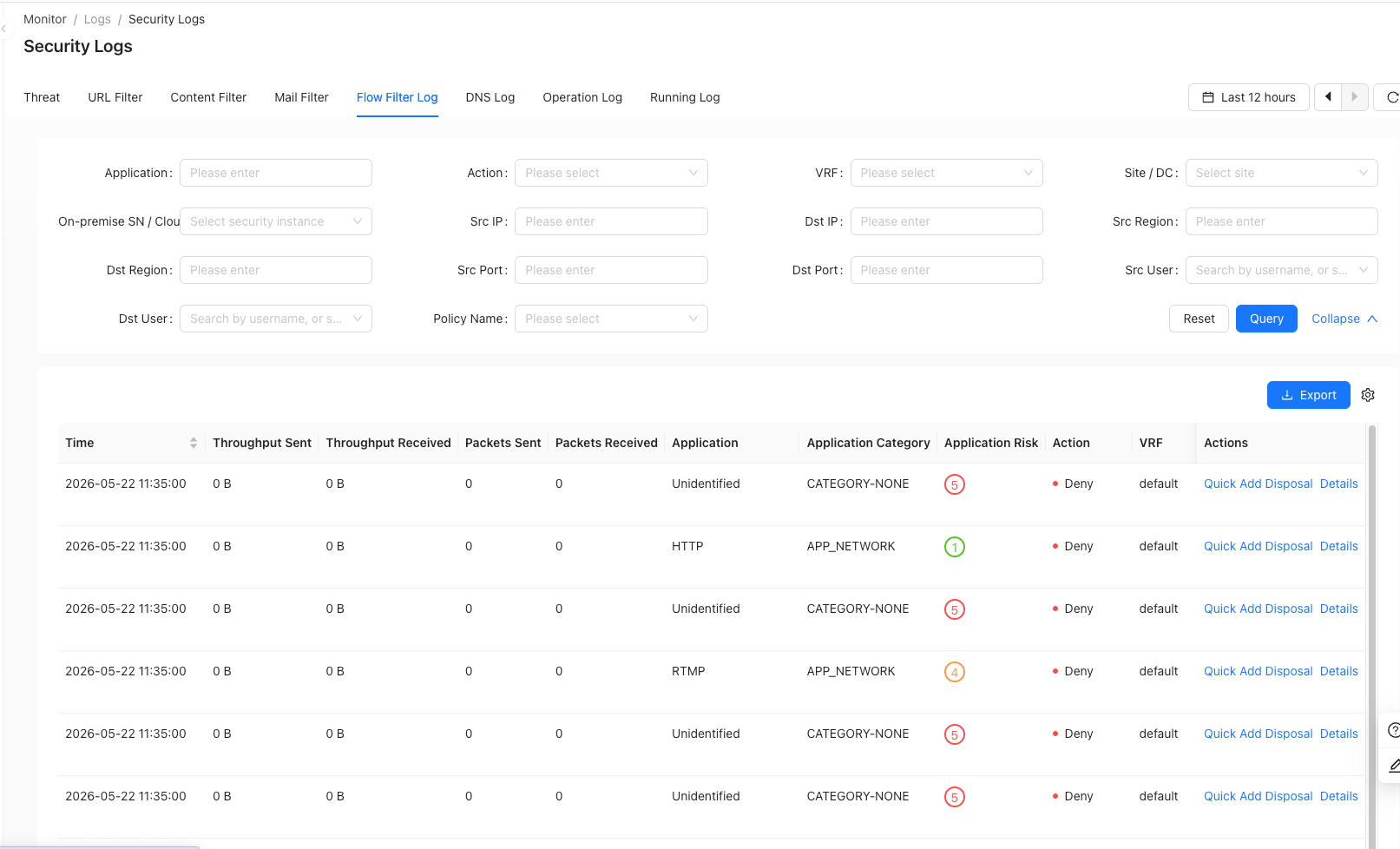Click the table vertical scrollbar
The width and height of the screenshot is (1400, 849).
point(1372,636)
